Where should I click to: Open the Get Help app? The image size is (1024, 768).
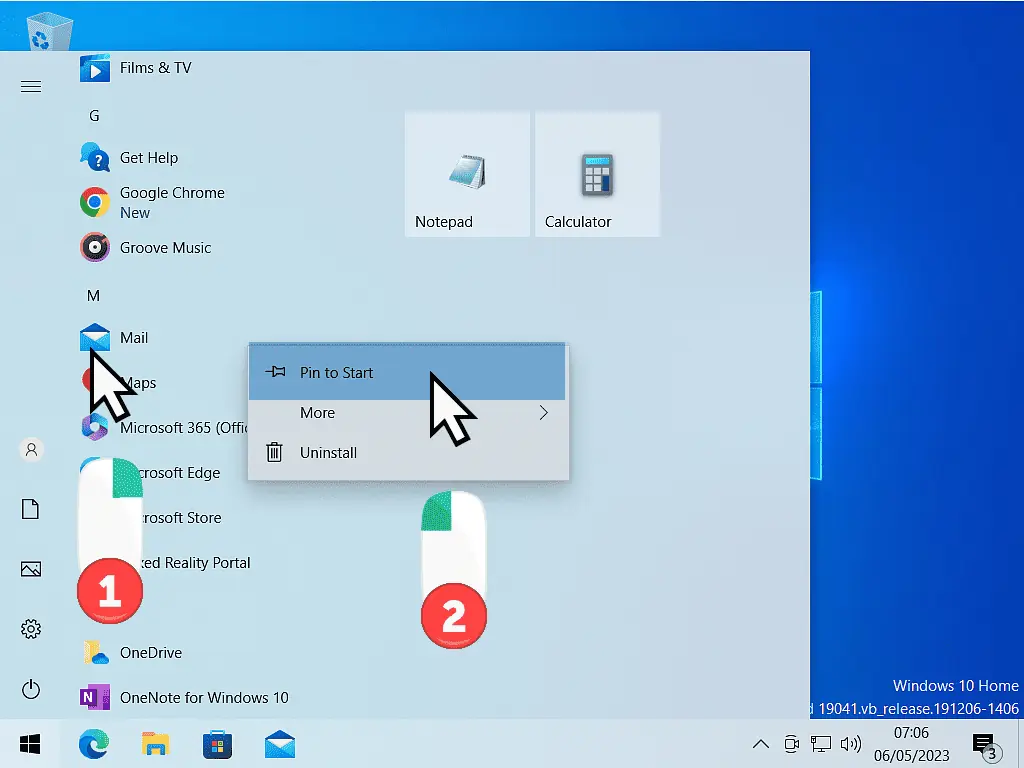click(x=150, y=157)
